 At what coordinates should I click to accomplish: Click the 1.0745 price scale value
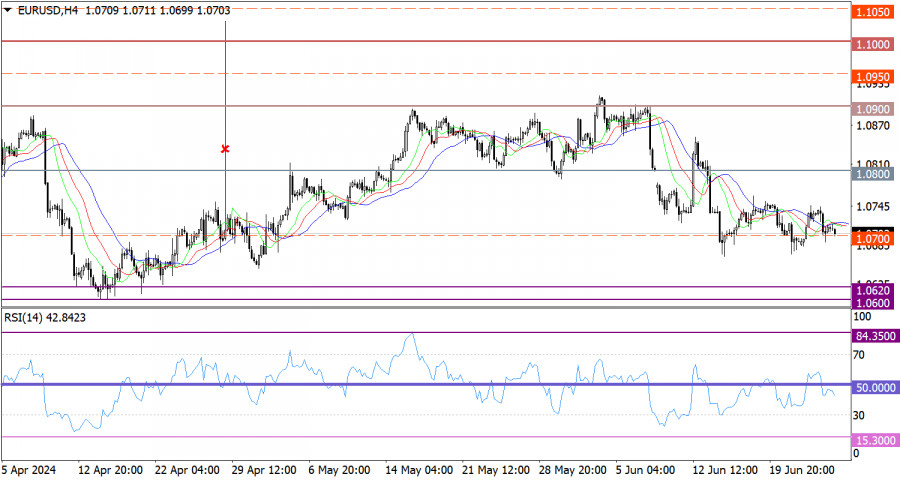click(872, 207)
